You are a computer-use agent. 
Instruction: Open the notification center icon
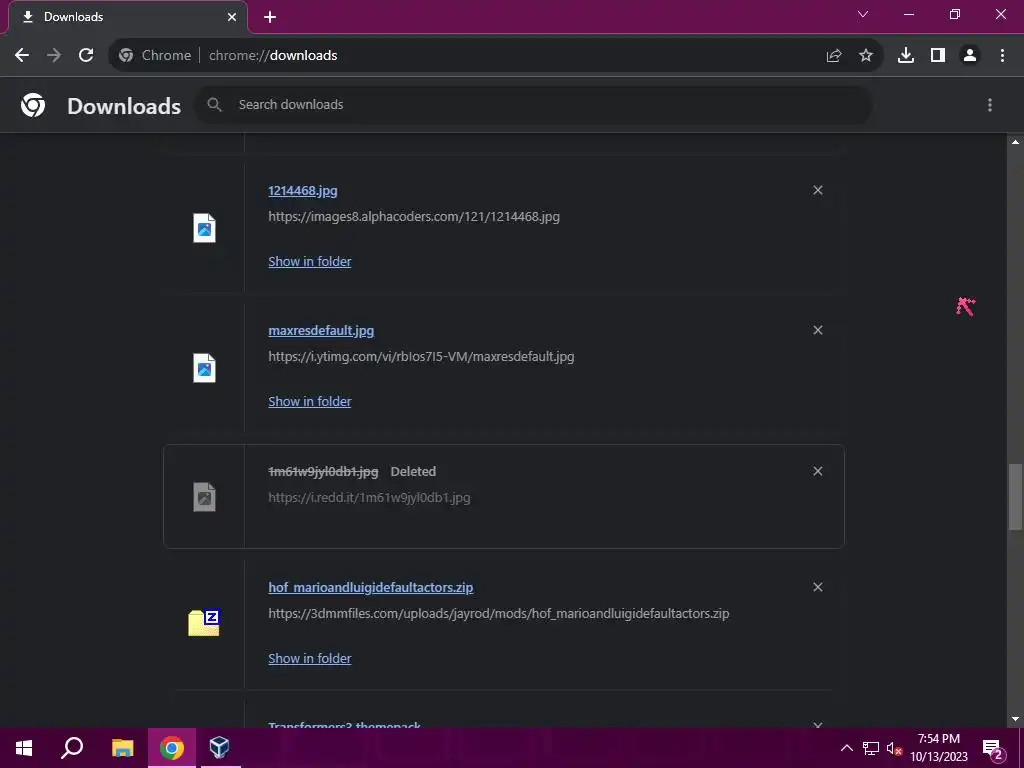(x=993, y=748)
